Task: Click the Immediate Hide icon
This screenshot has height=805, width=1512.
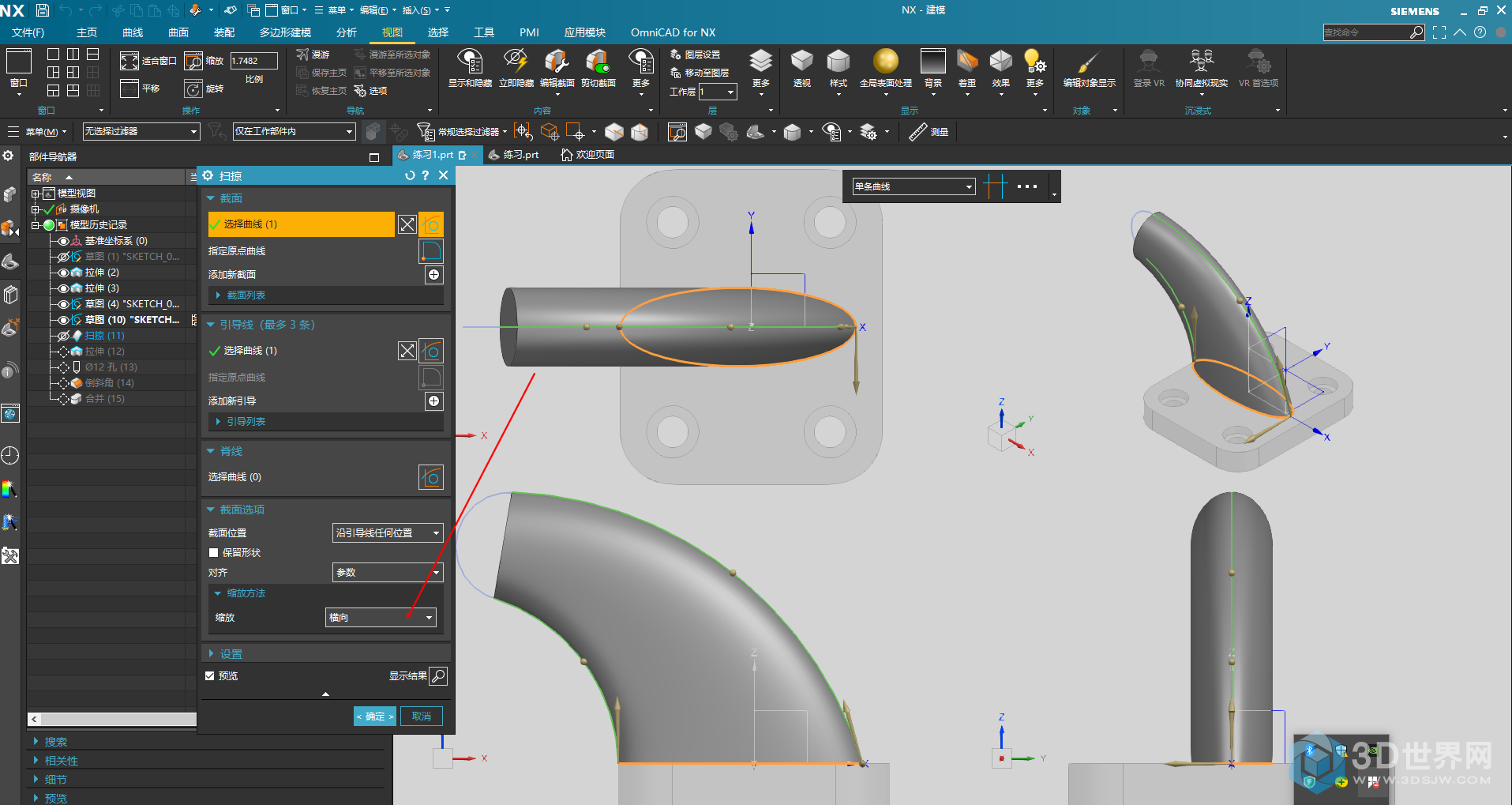Action: [x=516, y=61]
